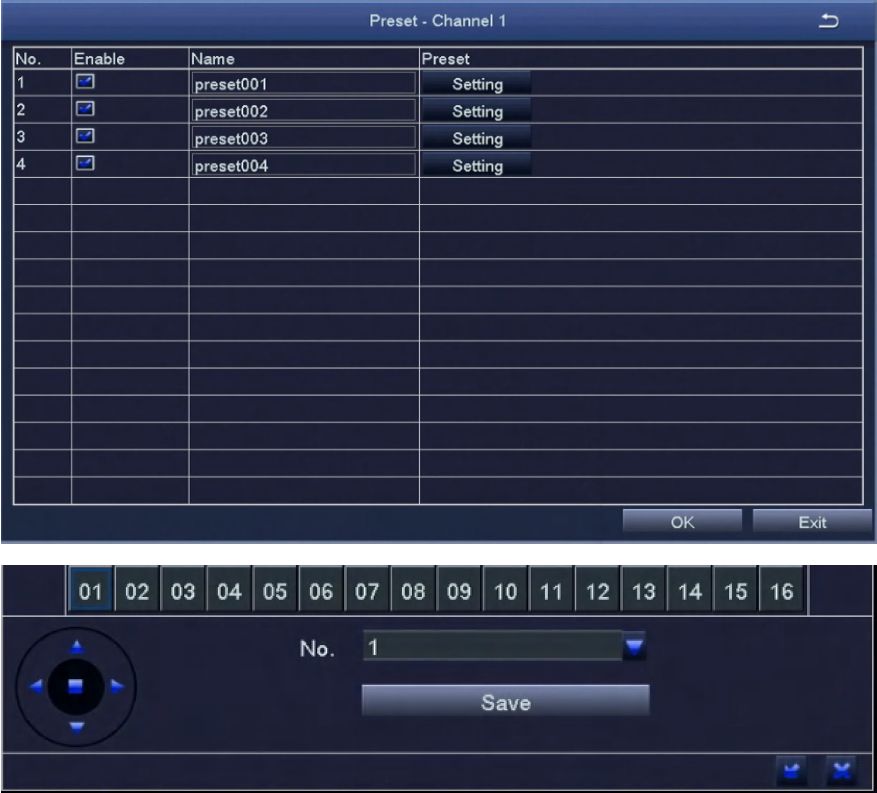
Task: Click the preset001 name field
Action: (x=302, y=85)
